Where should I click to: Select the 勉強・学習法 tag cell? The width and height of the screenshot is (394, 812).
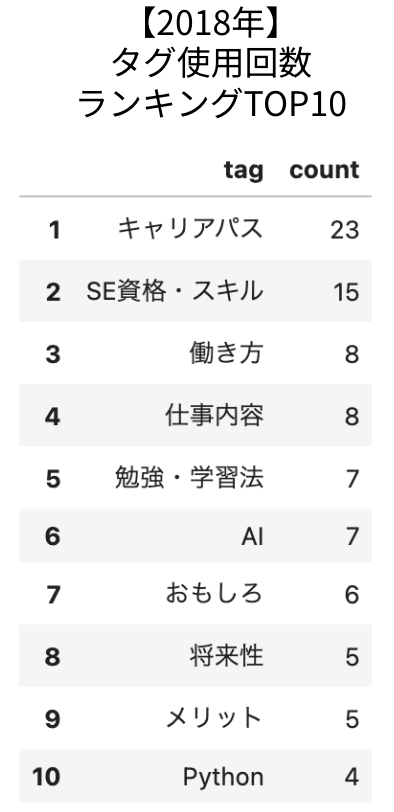pos(189,477)
